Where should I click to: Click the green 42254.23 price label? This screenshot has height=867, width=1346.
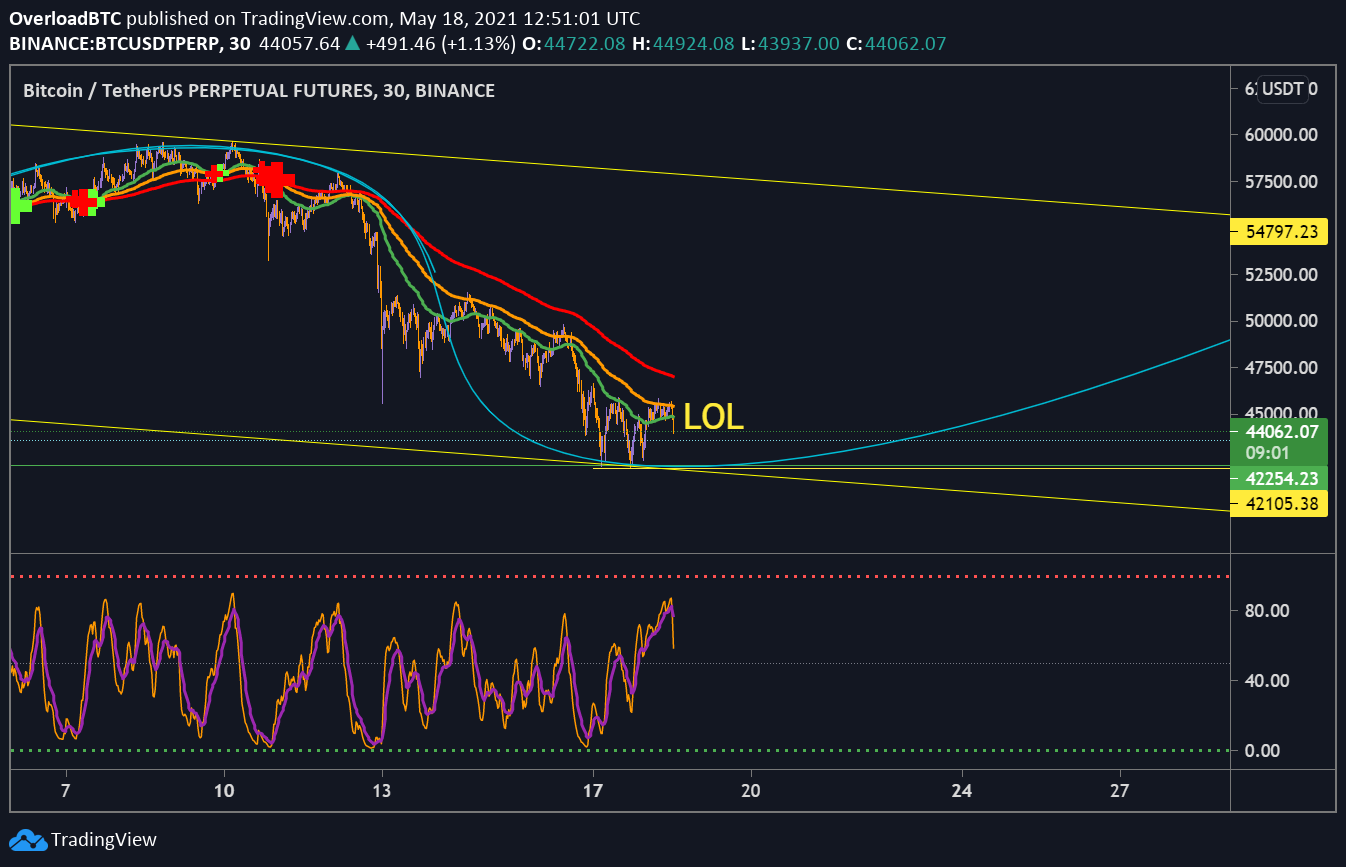[x=1279, y=477]
